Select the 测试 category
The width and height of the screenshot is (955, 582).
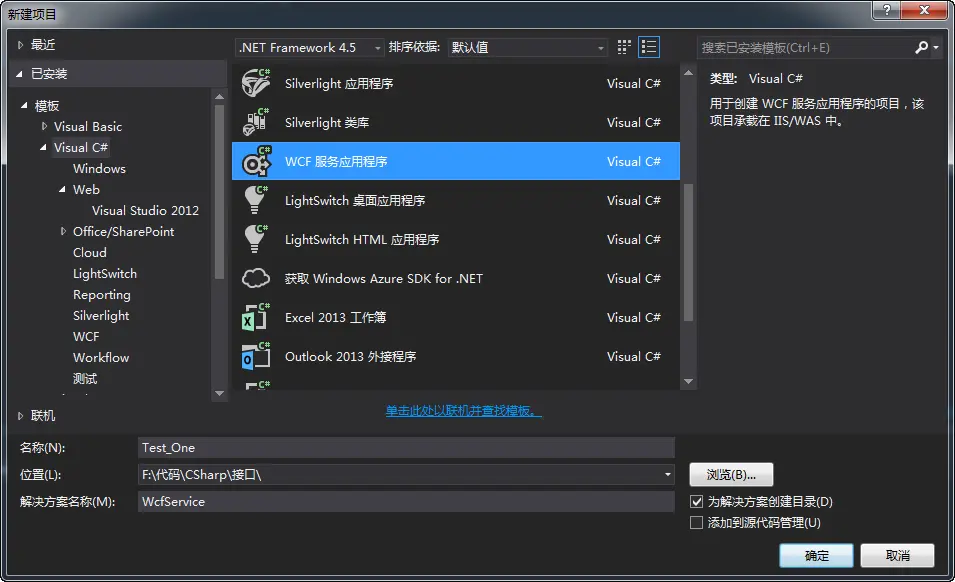(85, 379)
